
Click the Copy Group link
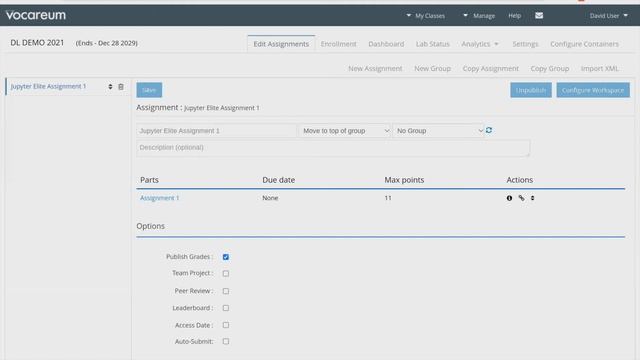[550, 69]
